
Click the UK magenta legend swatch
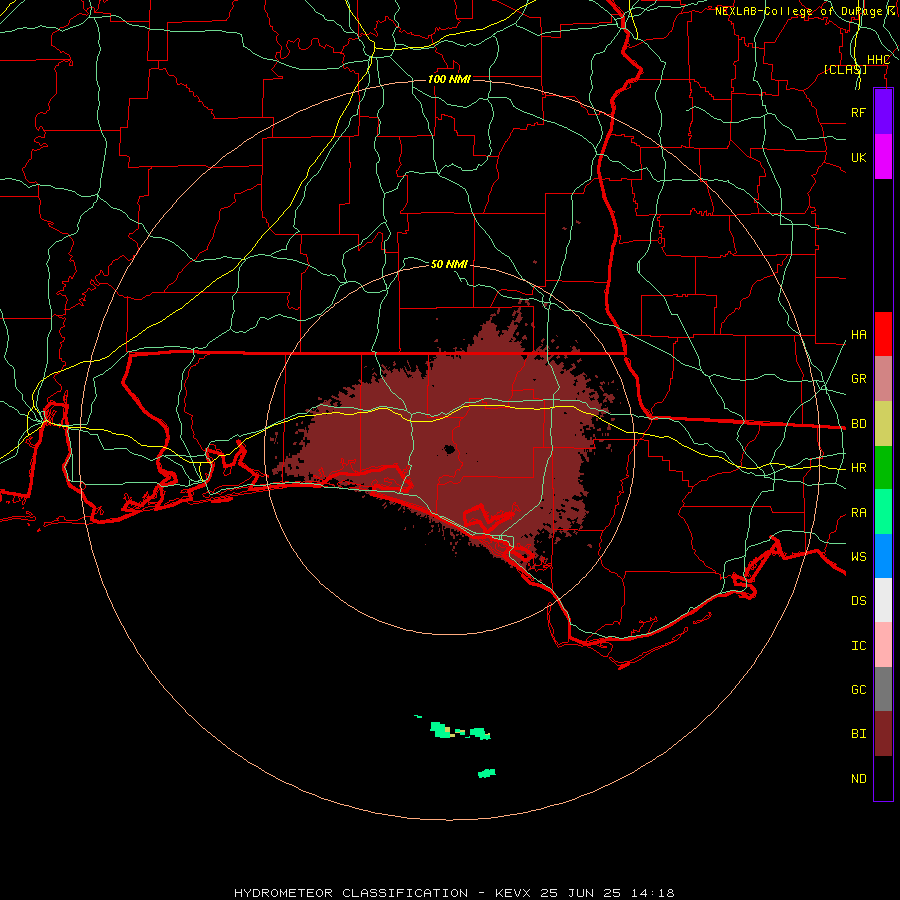coord(883,157)
